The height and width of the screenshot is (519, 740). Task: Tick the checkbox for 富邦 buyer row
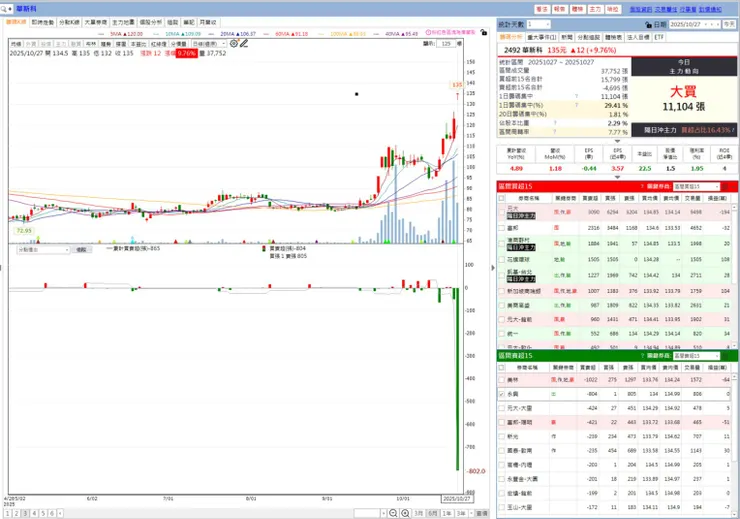pyautogui.click(x=502, y=228)
